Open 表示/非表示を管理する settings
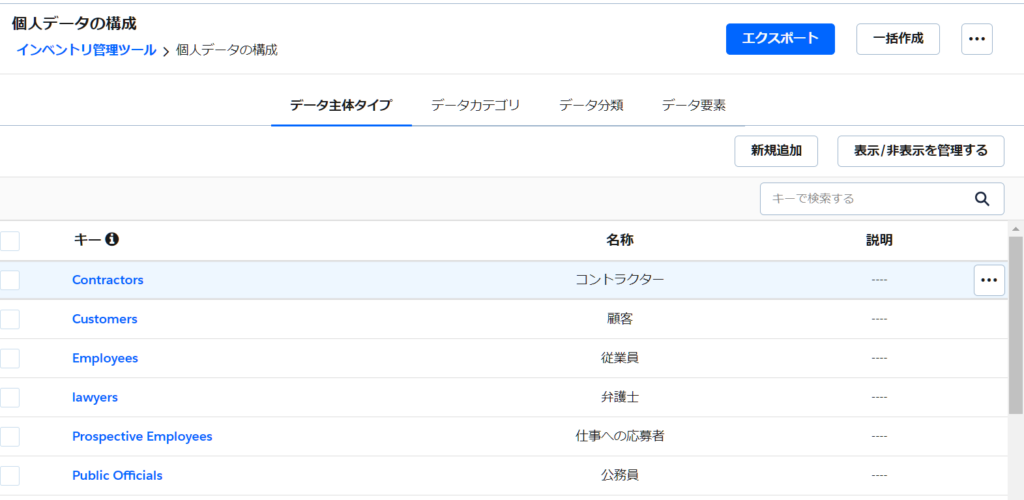 [x=920, y=151]
